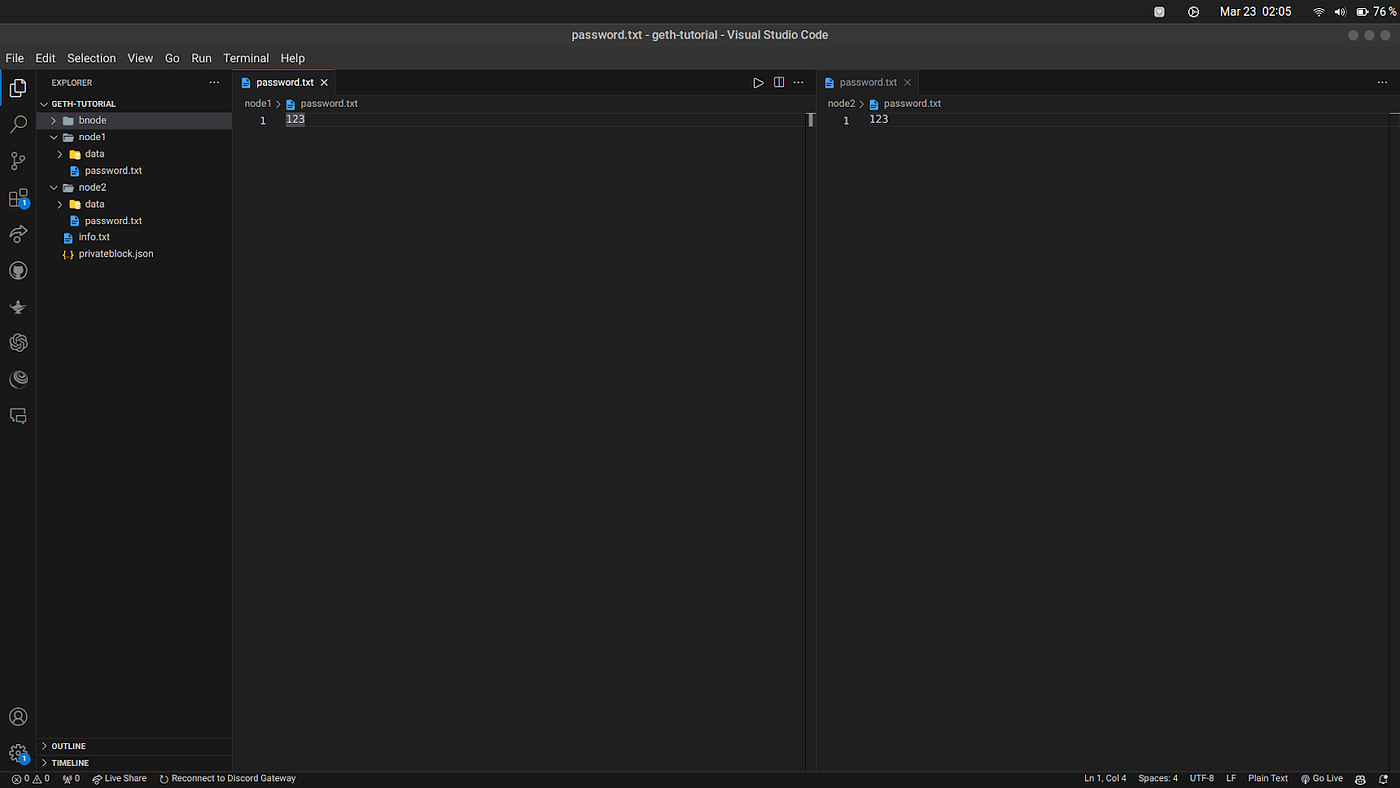Click the Split Editor Right icon

pos(779,83)
